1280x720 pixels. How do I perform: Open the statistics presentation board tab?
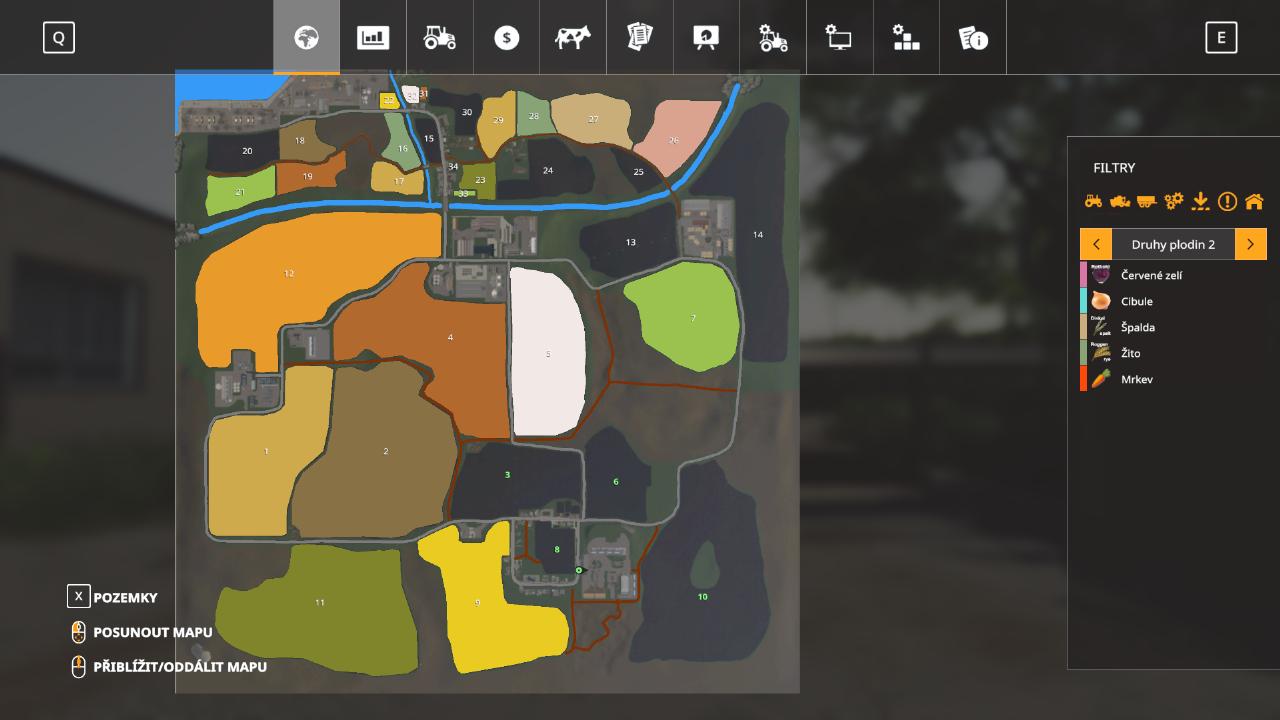click(706, 38)
